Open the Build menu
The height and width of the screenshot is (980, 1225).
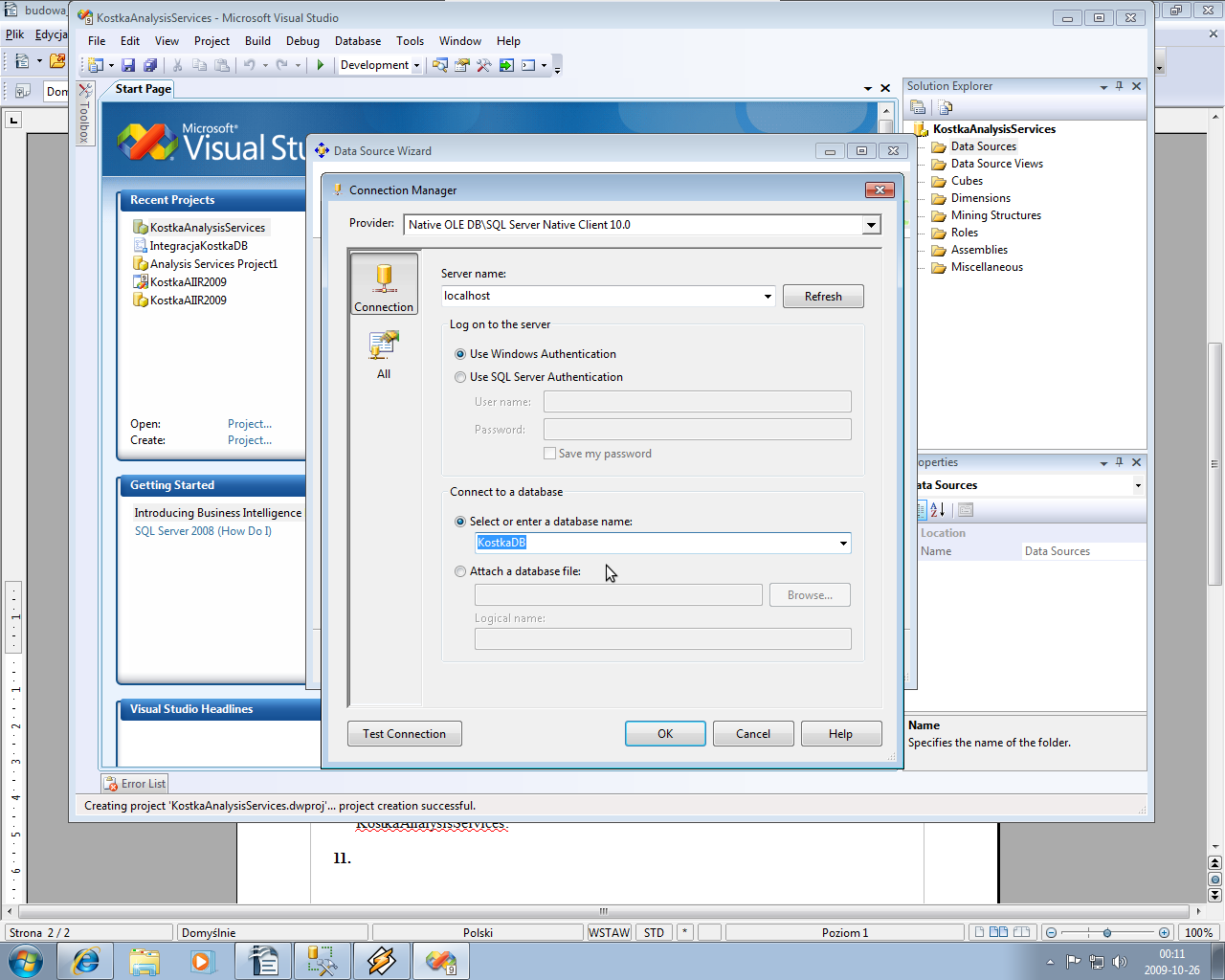tap(257, 41)
